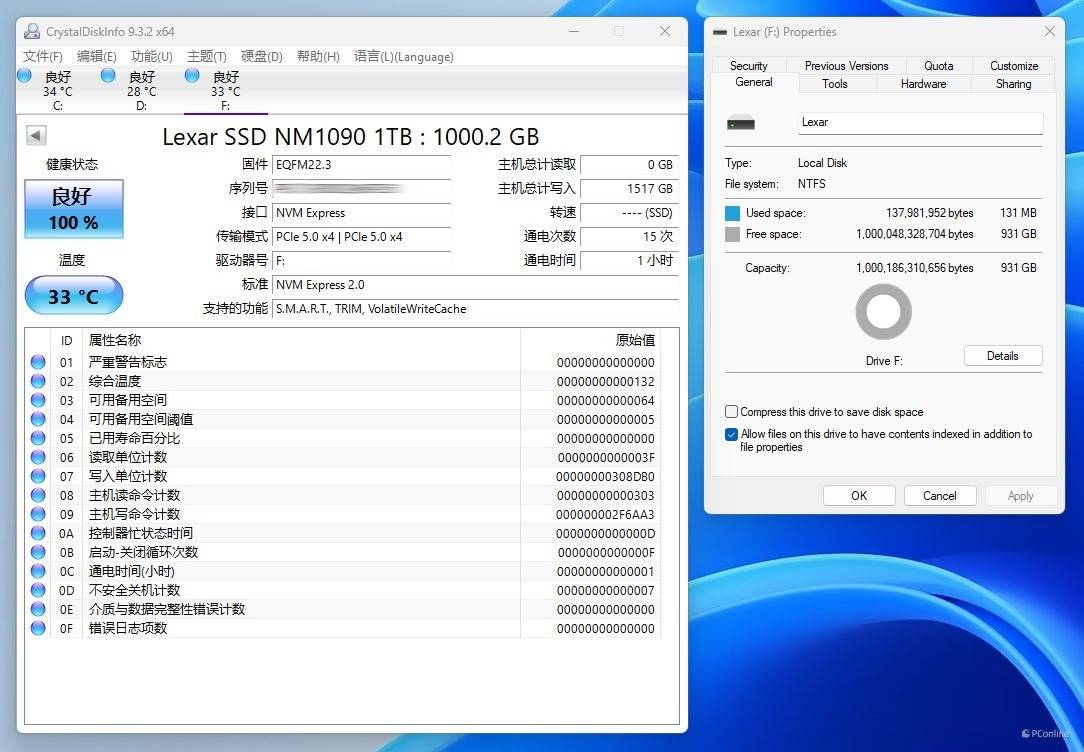
Task: Click the NVM Express 2.0 standard field
Action: (476, 285)
